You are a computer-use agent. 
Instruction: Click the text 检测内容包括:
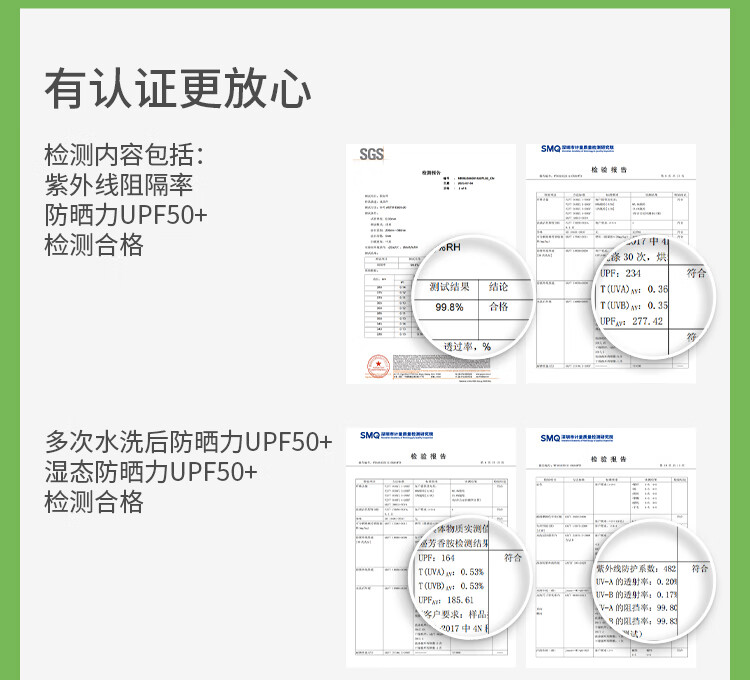click(x=124, y=155)
